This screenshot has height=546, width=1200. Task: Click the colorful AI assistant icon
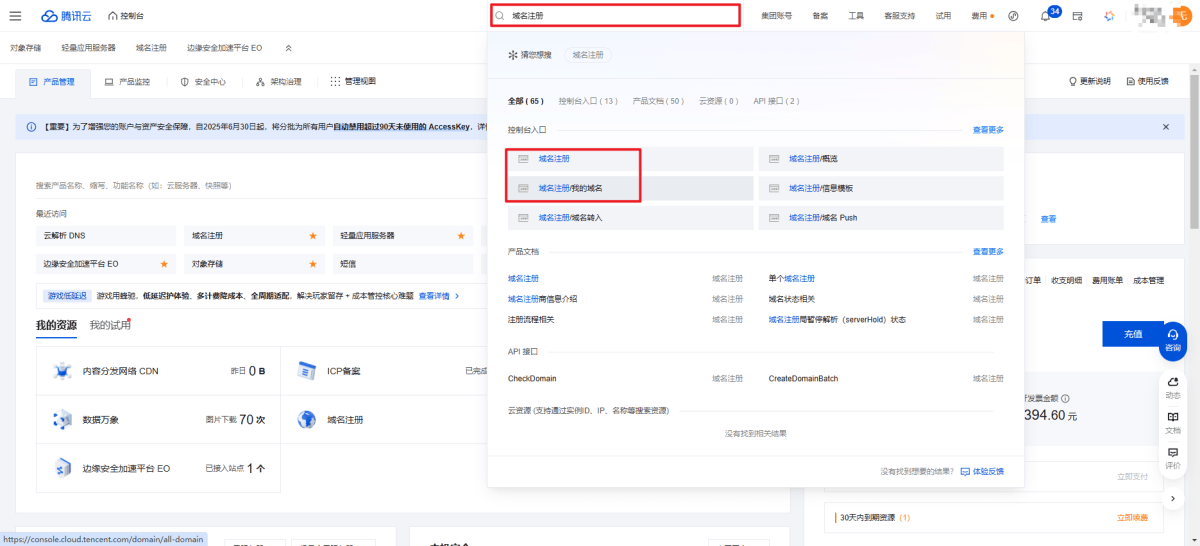pos(1109,16)
